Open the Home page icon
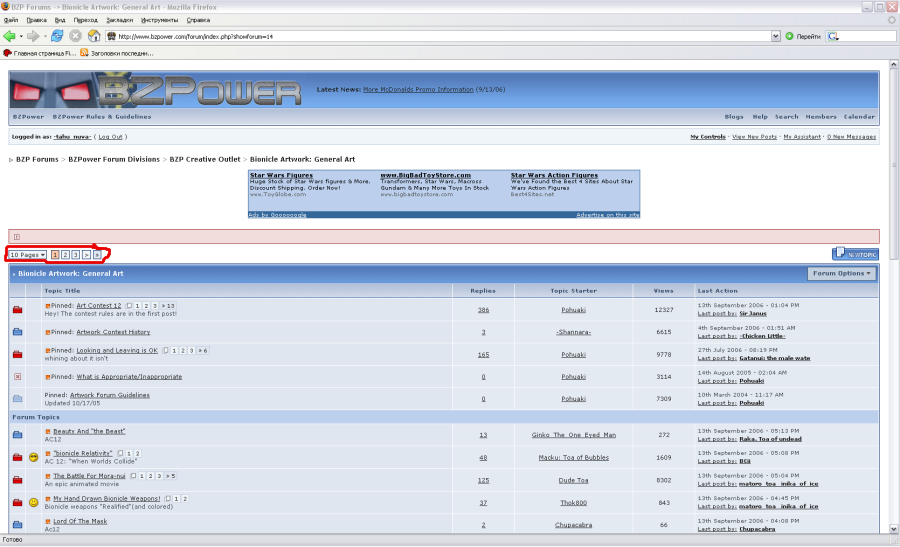 tap(94, 36)
